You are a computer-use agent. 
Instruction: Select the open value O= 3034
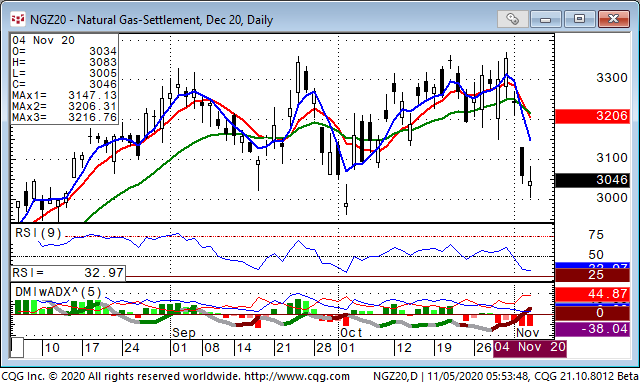point(64,51)
